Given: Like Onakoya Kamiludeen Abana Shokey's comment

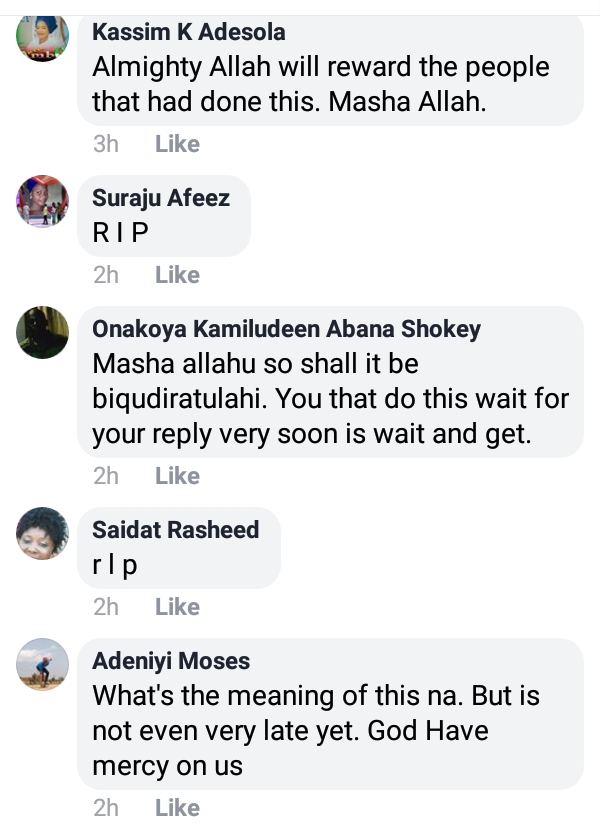Looking at the screenshot, I should (177, 476).
